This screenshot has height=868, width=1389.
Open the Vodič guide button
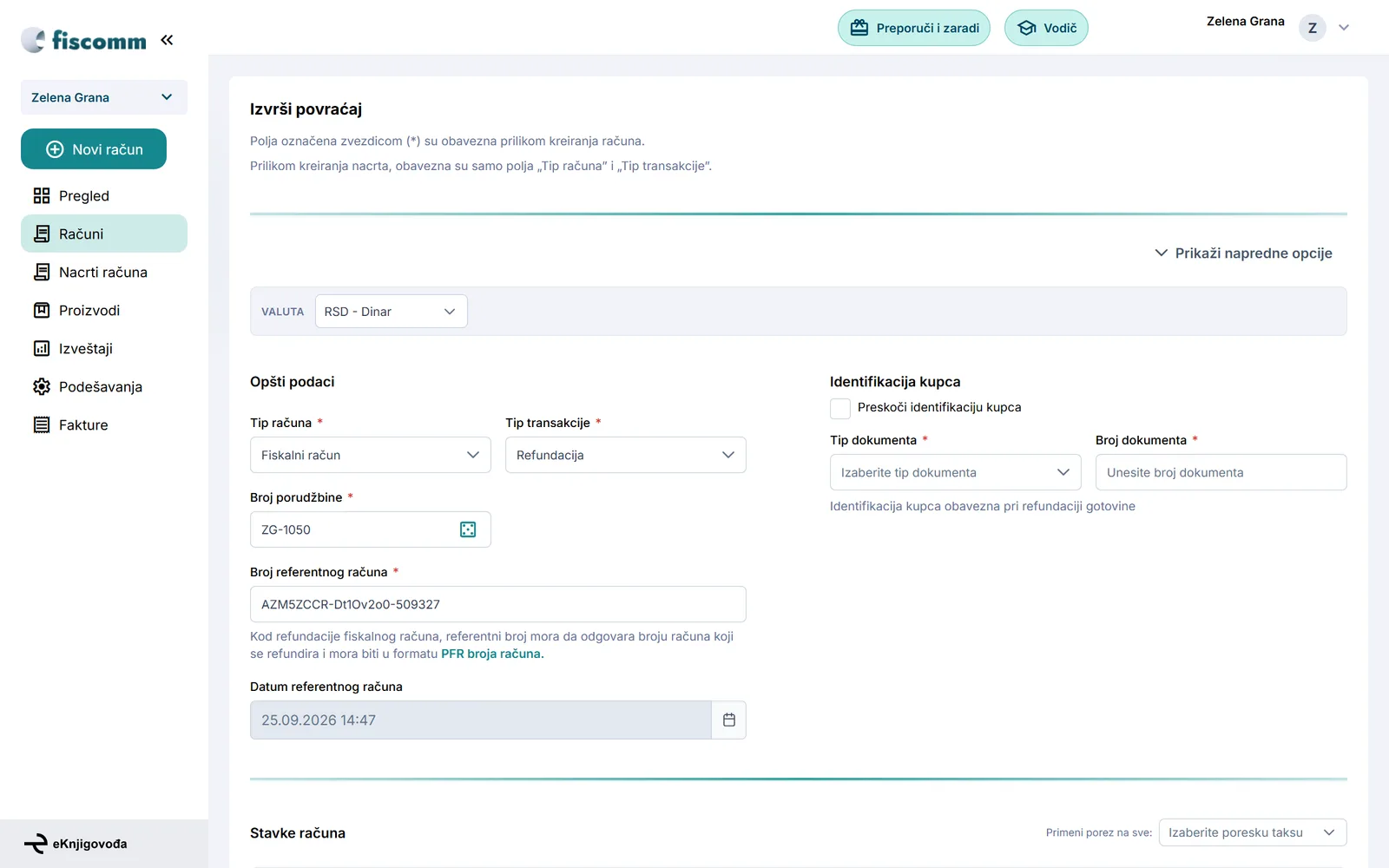click(x=1046, y=28)
